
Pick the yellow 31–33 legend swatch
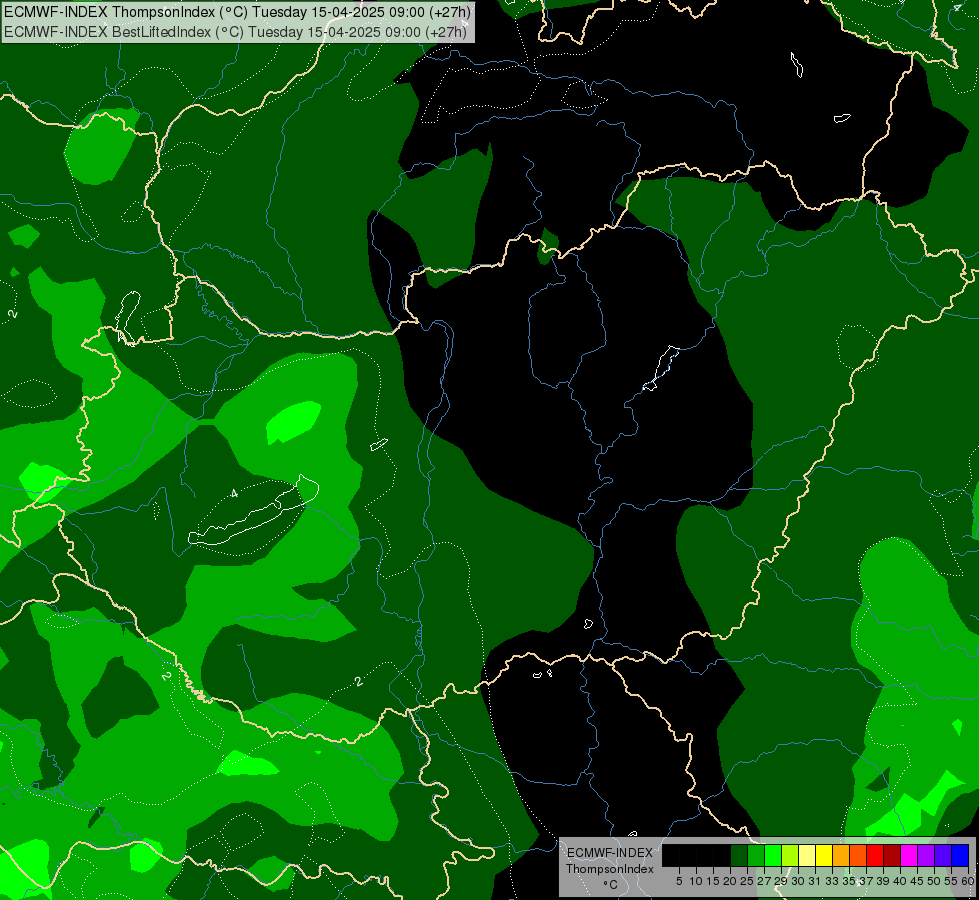point(824,855)
